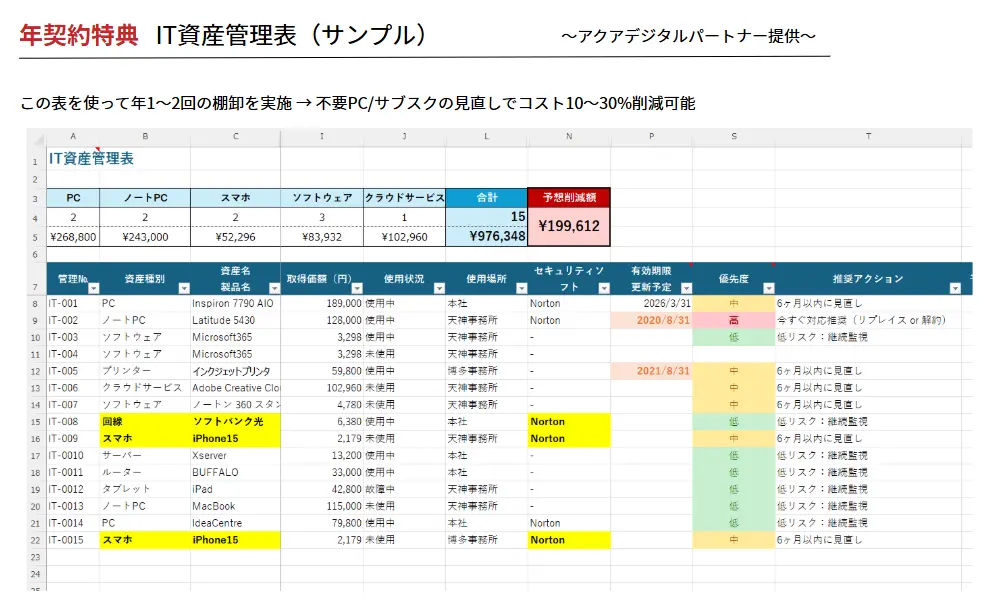Open the 資産種別 filter dropdown

pyautogui.click(x=182, y=288)
